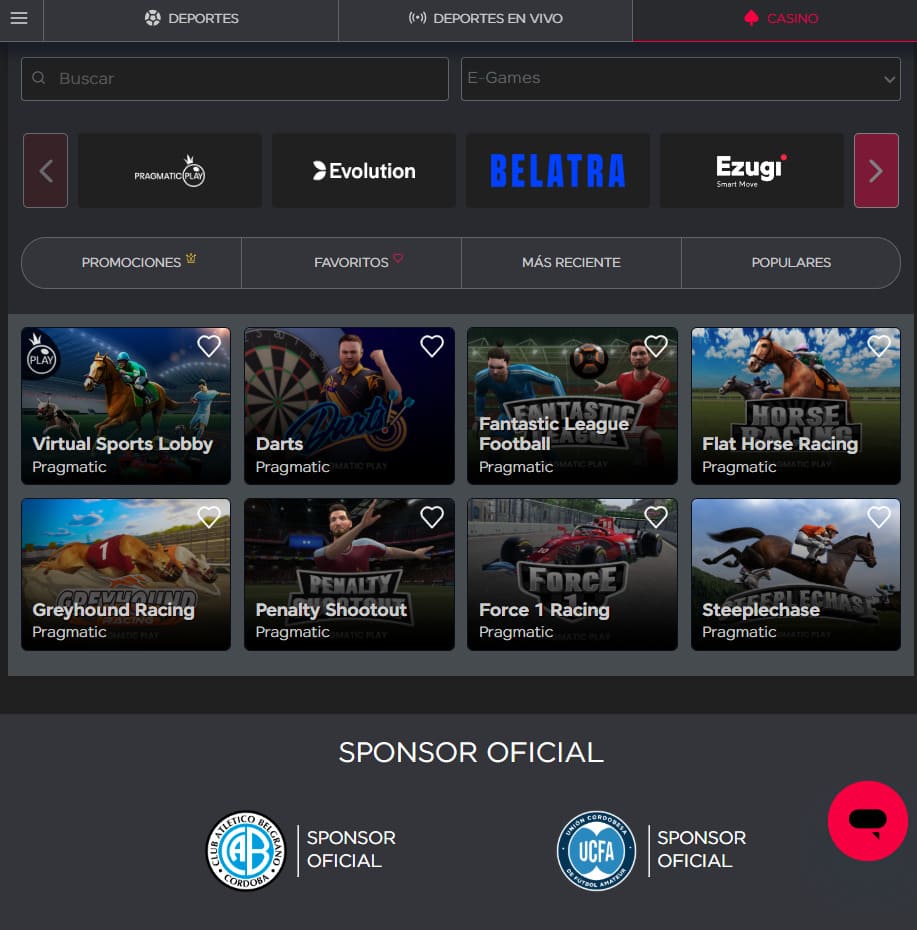Screen dimensions: 917x930
Task: Favorite the Darts game with heart
Action: [432, 346]
